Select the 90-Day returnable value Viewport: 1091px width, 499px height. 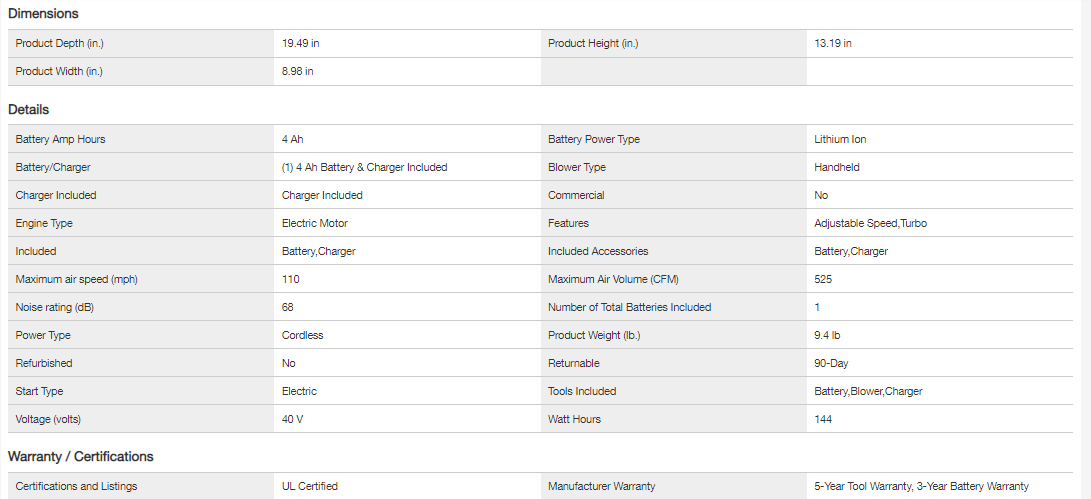coord(831,364)
